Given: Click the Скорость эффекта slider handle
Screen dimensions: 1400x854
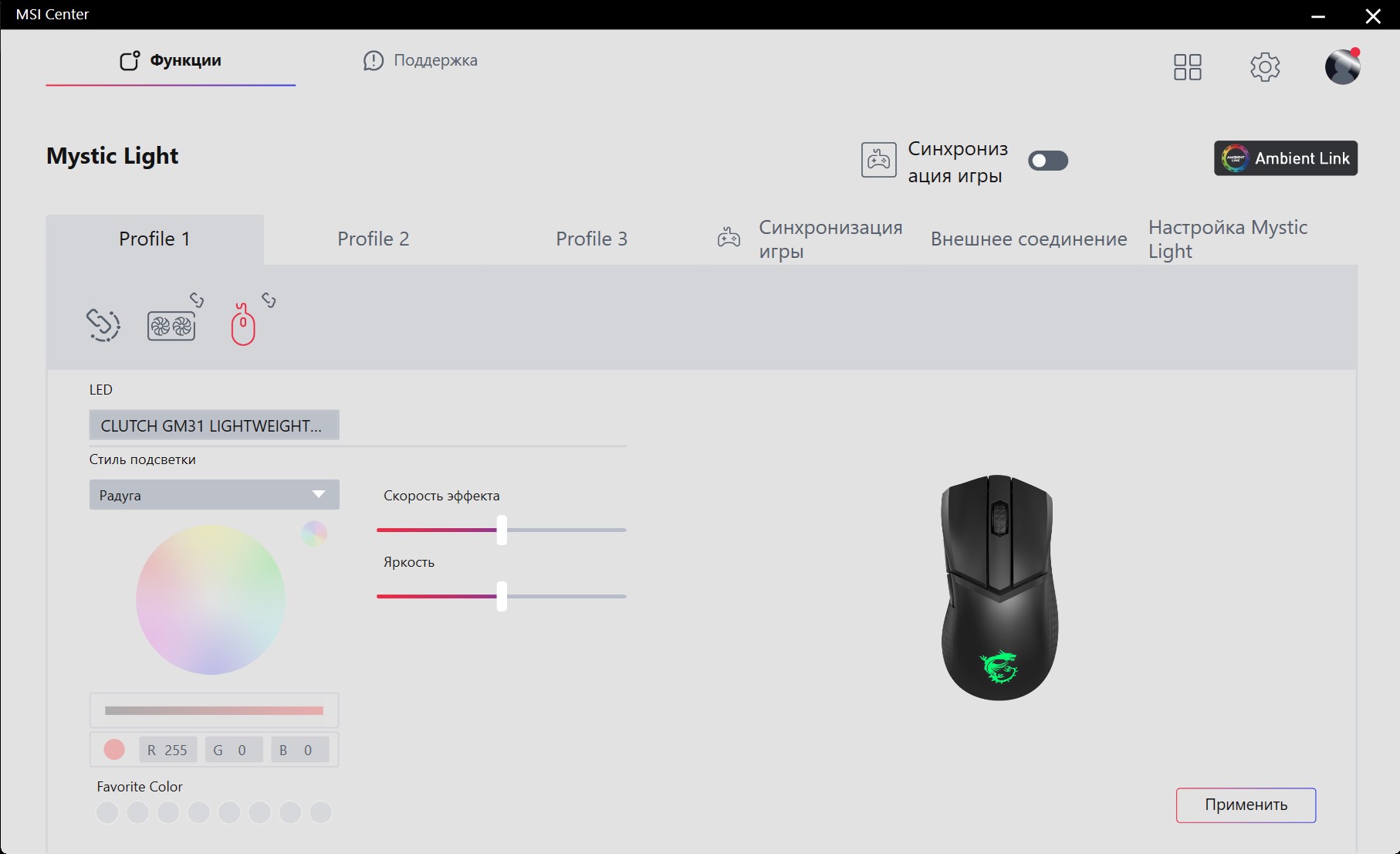Looking at the screenshot, I should pyautogui.click(x=502, y=530).
